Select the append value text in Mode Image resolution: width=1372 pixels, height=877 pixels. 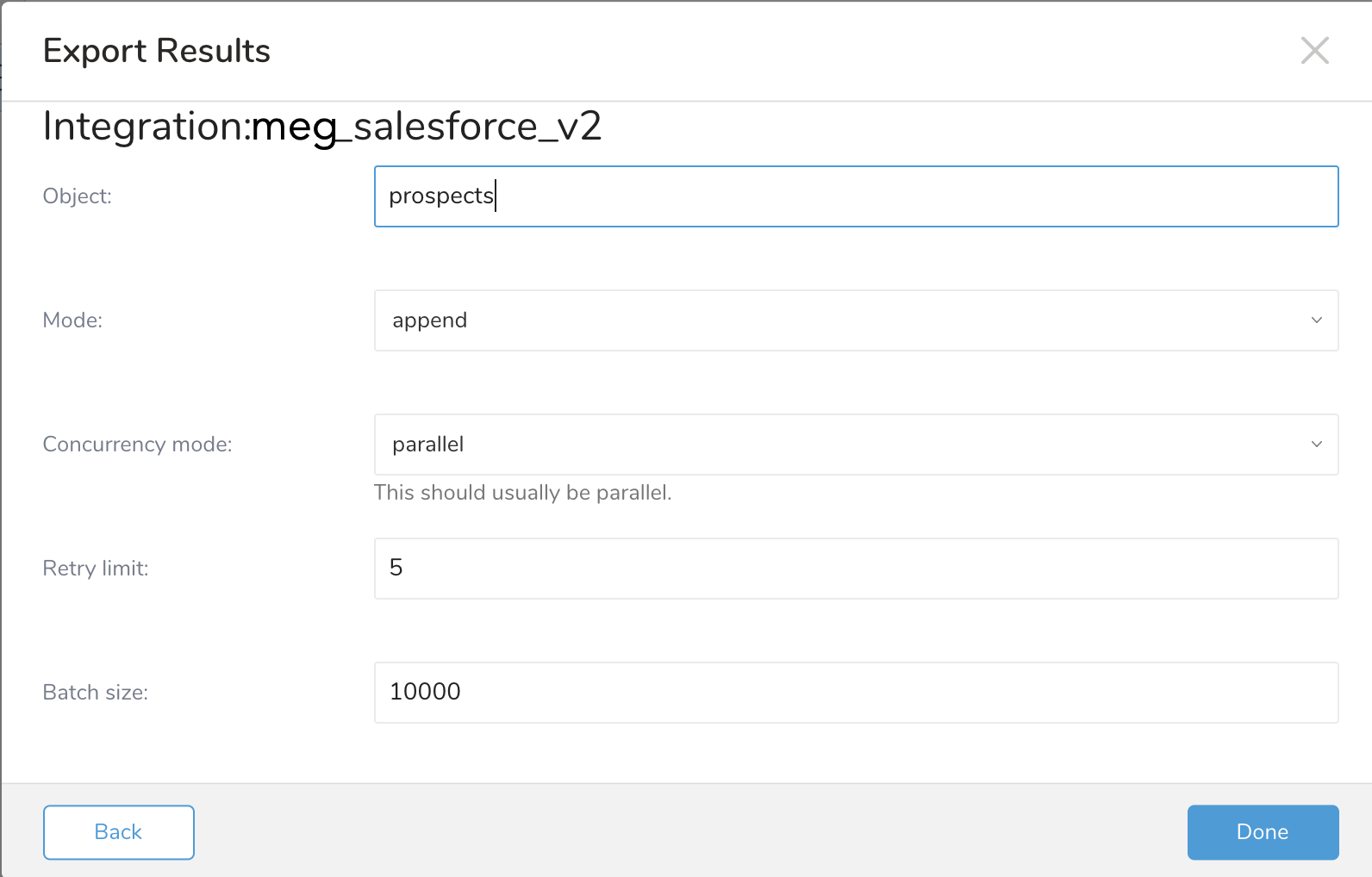[429, 320]
